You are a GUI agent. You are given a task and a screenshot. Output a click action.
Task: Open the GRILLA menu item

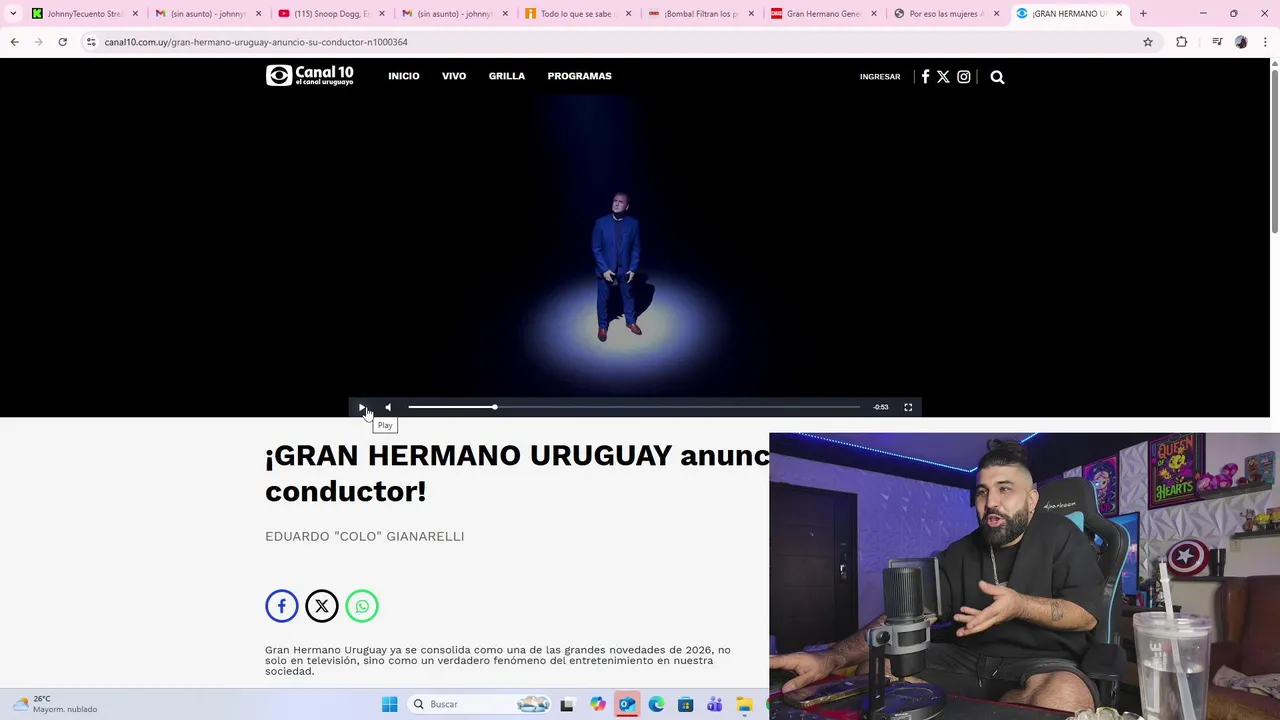[507, 76]
